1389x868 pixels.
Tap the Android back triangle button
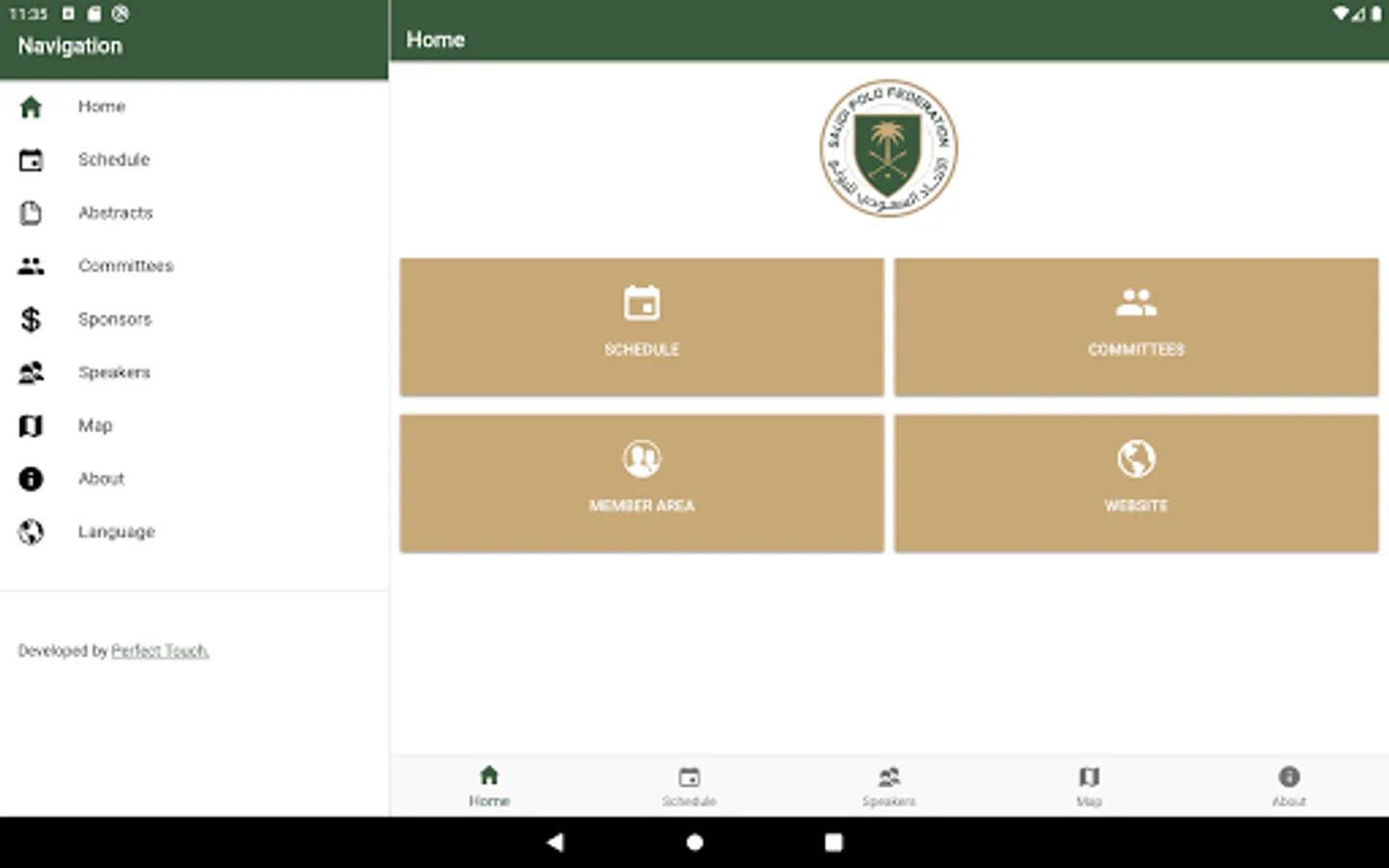pos(555,842)
